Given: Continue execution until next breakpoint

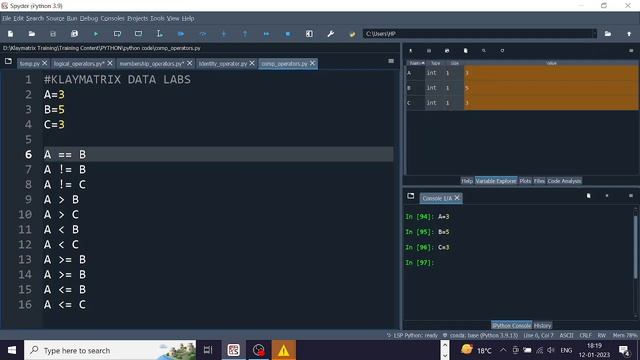Looking at the screenshot, I should [266, 34].
